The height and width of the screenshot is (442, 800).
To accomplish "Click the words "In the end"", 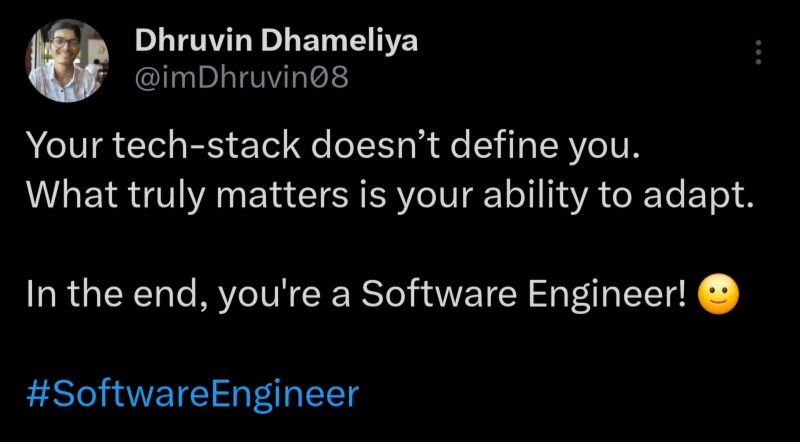I will pos(112,294).
